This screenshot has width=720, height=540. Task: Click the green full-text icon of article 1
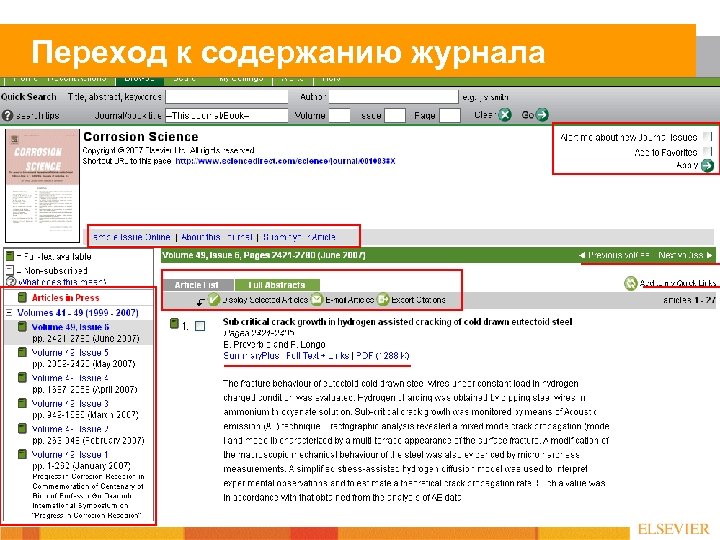pyautogui.click(x=174, y=324)
